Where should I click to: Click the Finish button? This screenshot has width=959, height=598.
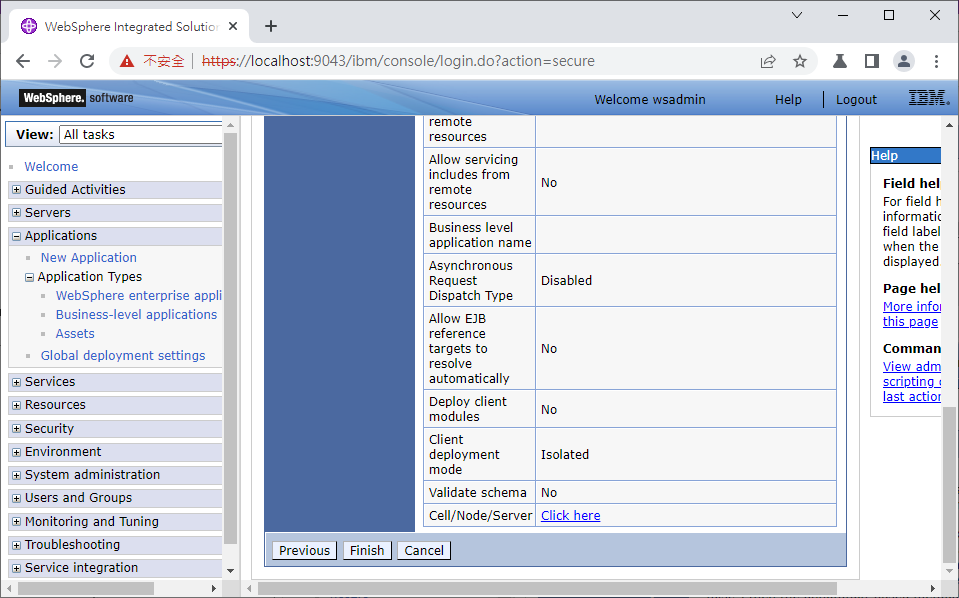coord(367,550)
